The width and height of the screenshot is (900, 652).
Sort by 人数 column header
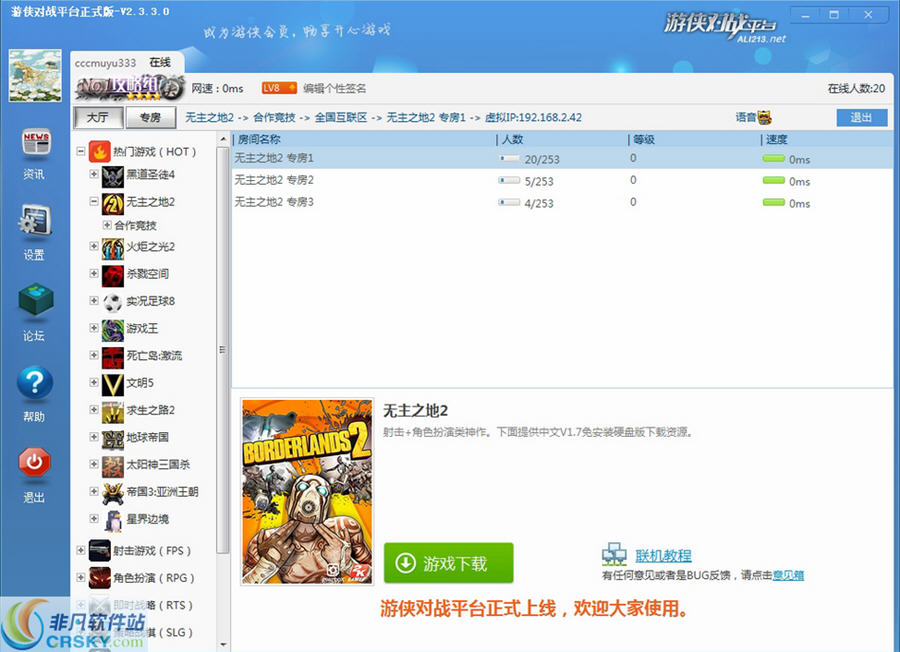(x=513, y=139)
